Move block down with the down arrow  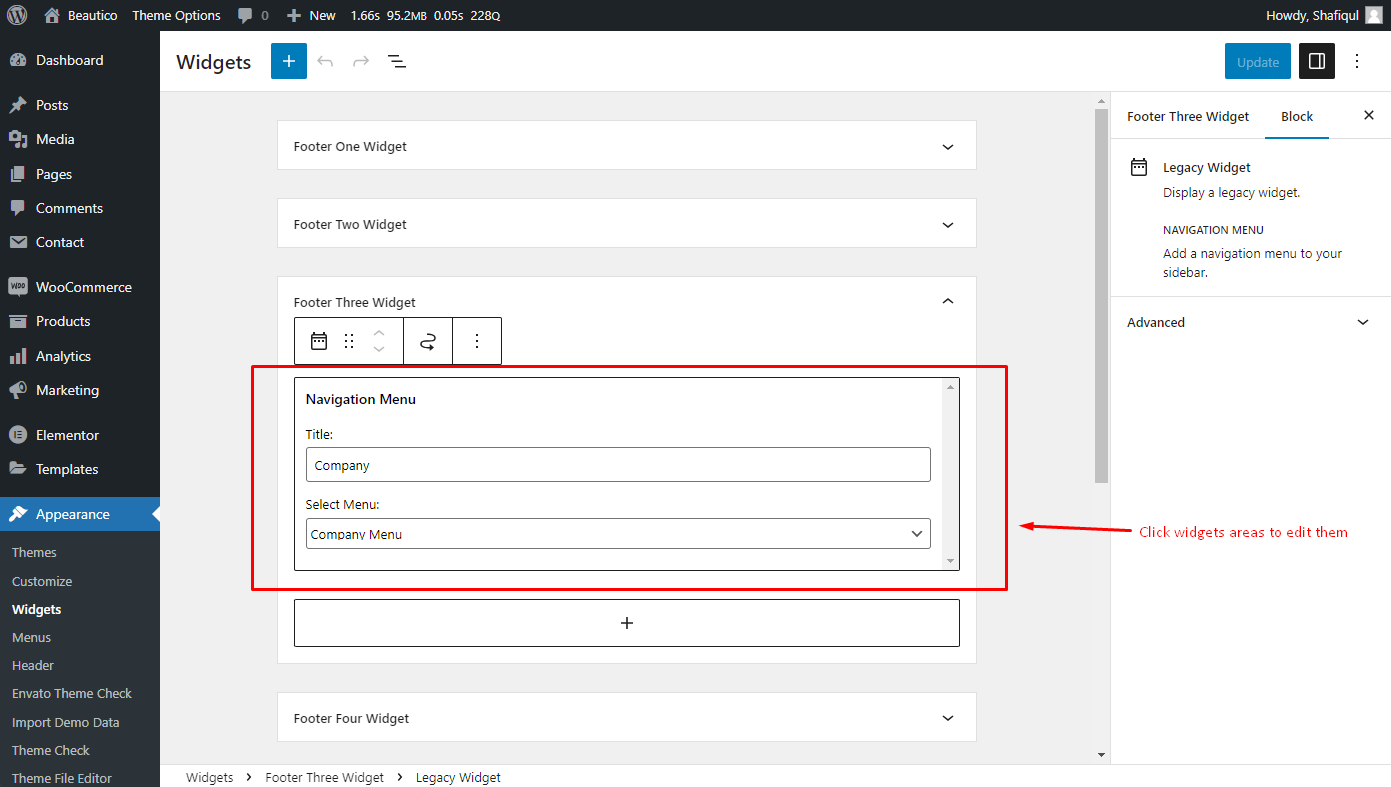379,350
